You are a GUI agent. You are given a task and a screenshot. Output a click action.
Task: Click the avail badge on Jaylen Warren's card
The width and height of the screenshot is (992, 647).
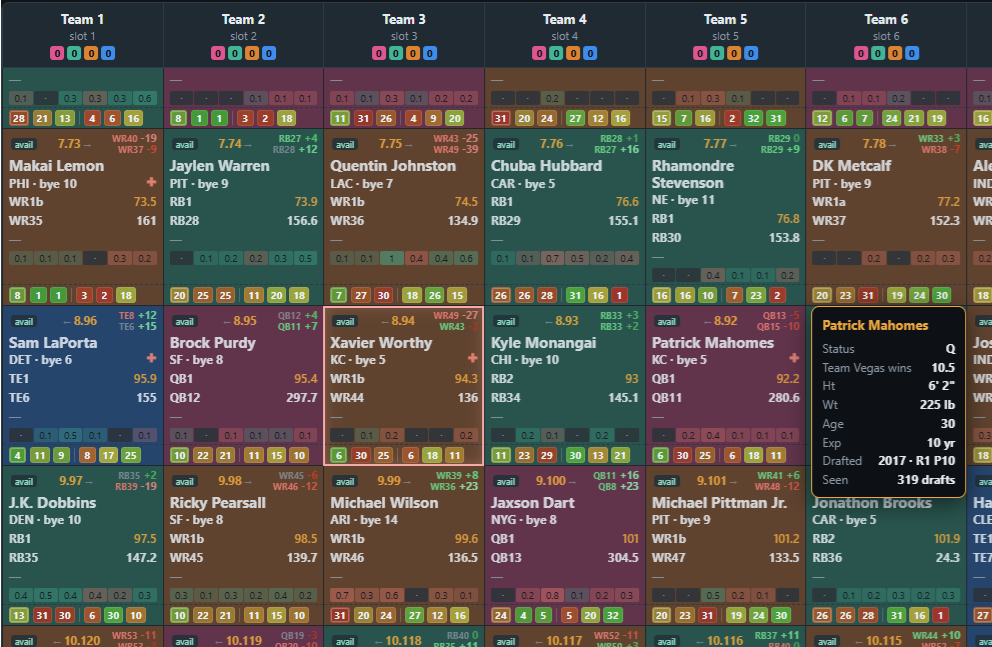pyautogui.click(x=185, y=145)
